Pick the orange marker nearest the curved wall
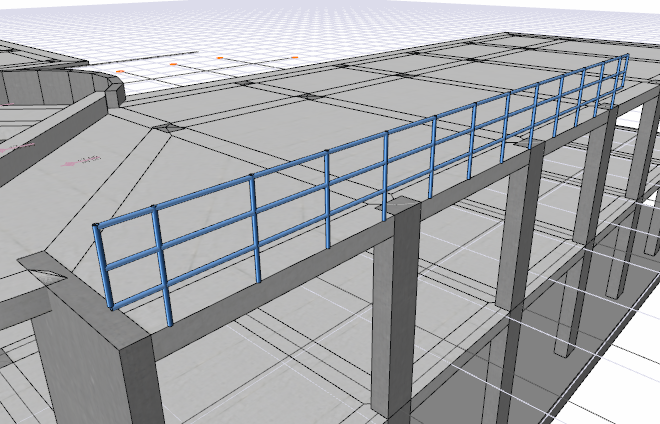Screen dimensions: 660x424 pos(120,72)
